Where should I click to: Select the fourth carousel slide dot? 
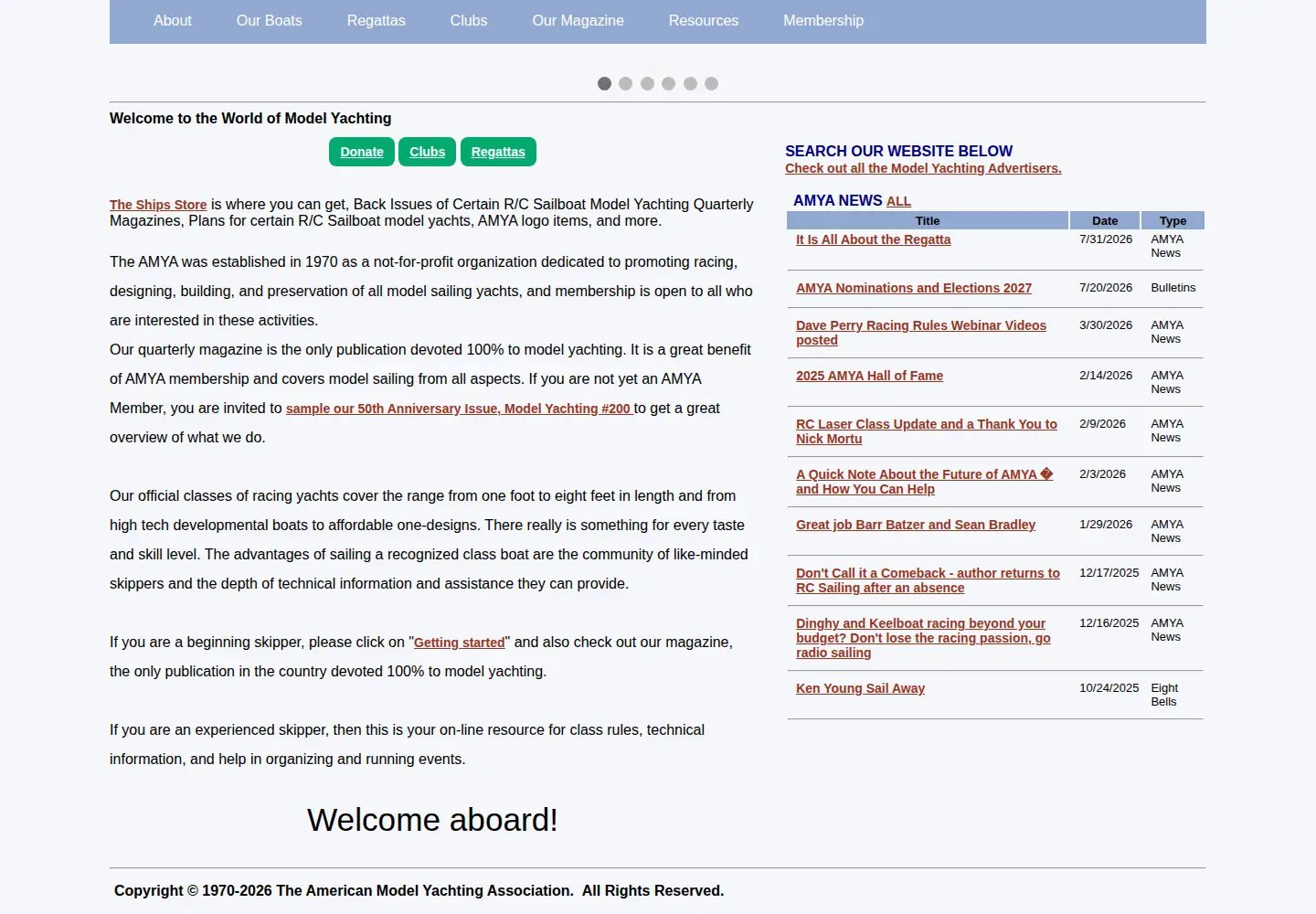pyautogui.click(x=668, y=83)
